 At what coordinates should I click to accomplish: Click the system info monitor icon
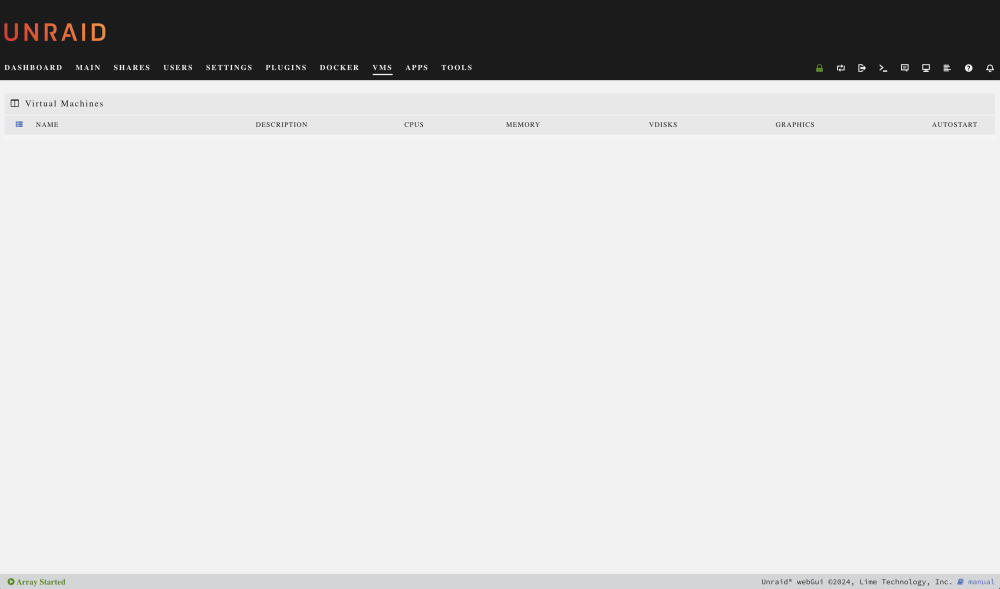click(926, 68)
